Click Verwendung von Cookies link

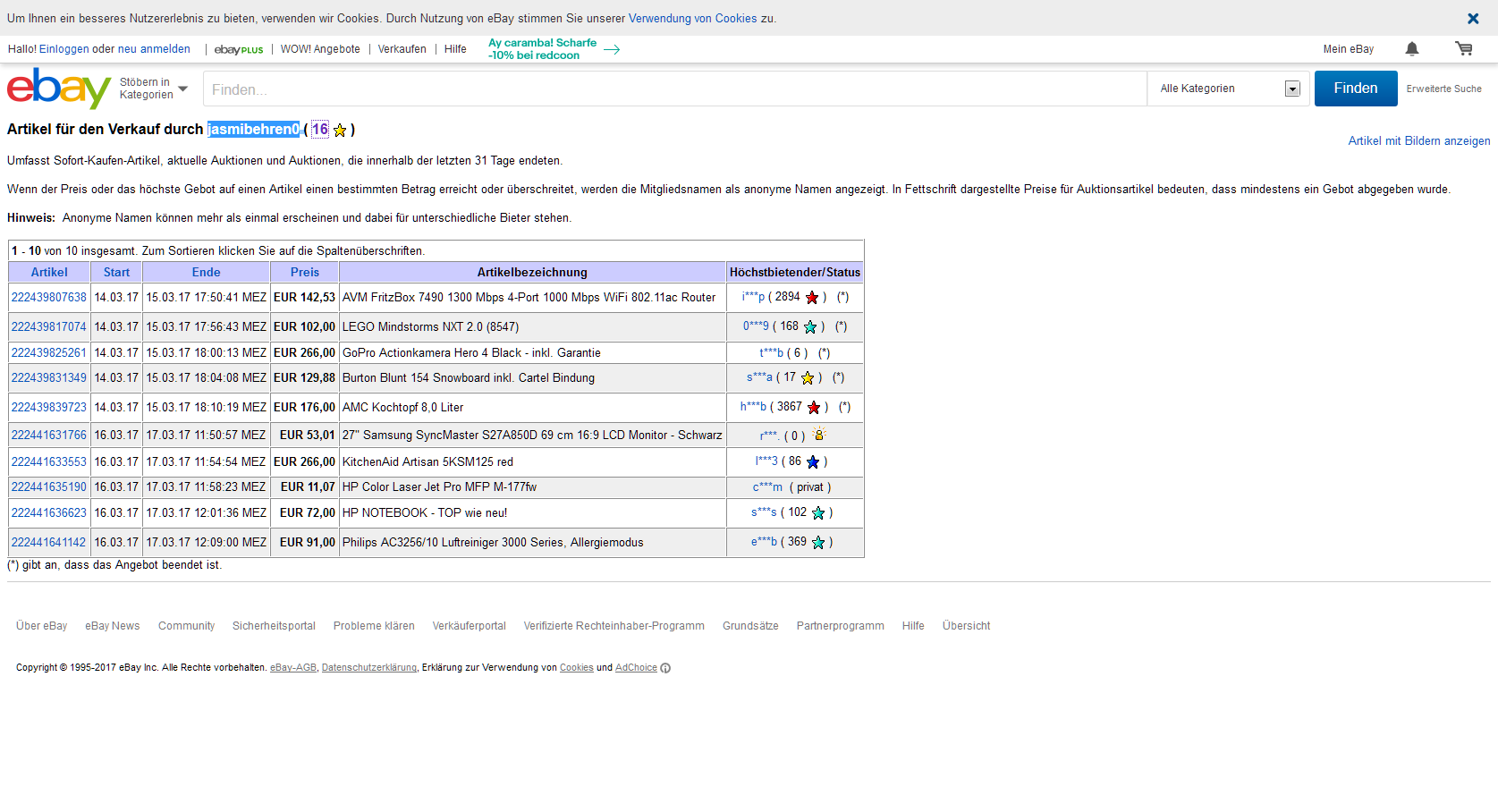tap(693, 18)
